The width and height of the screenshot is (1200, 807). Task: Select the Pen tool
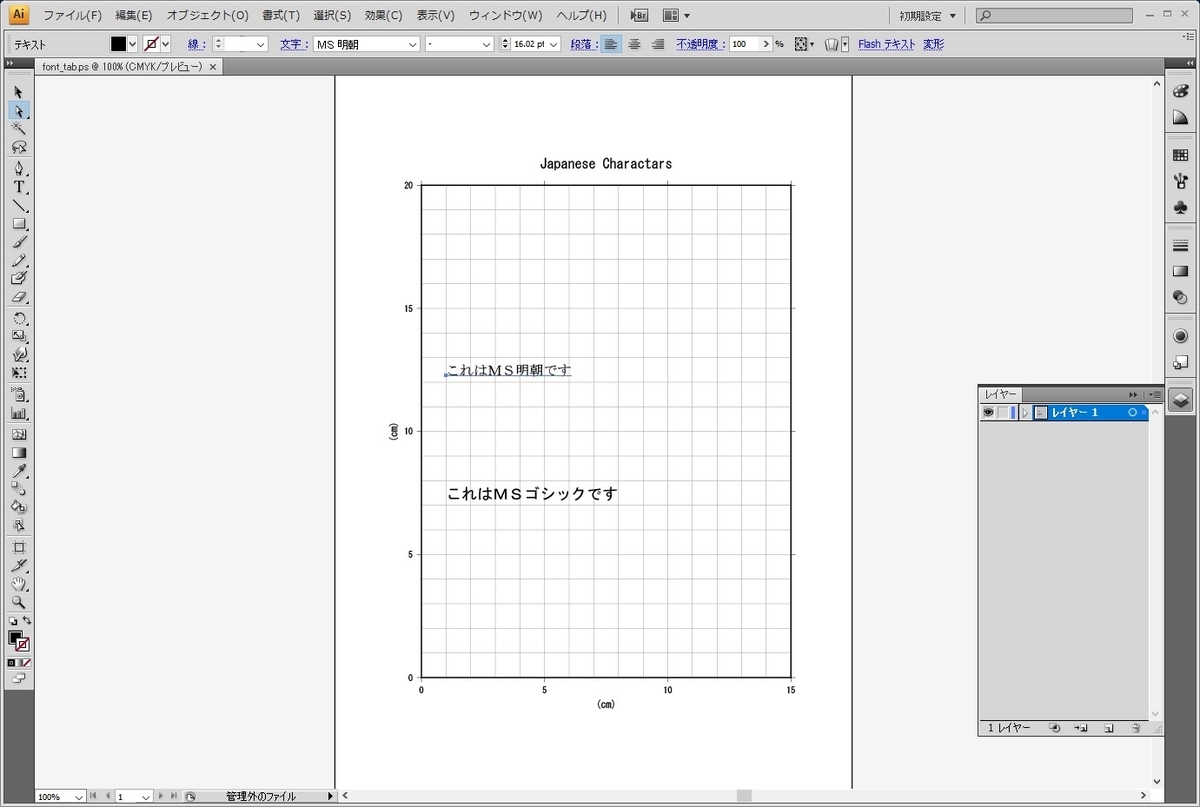(19, 168)
